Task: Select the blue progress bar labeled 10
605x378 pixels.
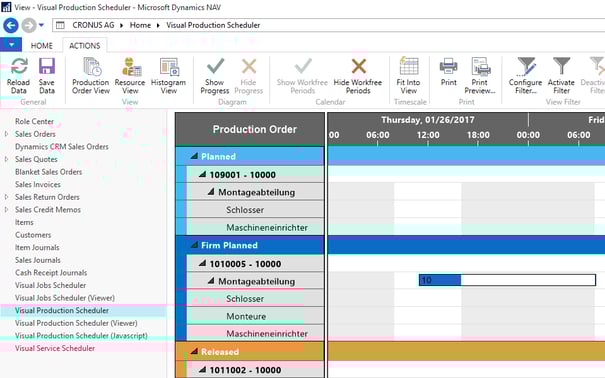Action: (440, 280)
